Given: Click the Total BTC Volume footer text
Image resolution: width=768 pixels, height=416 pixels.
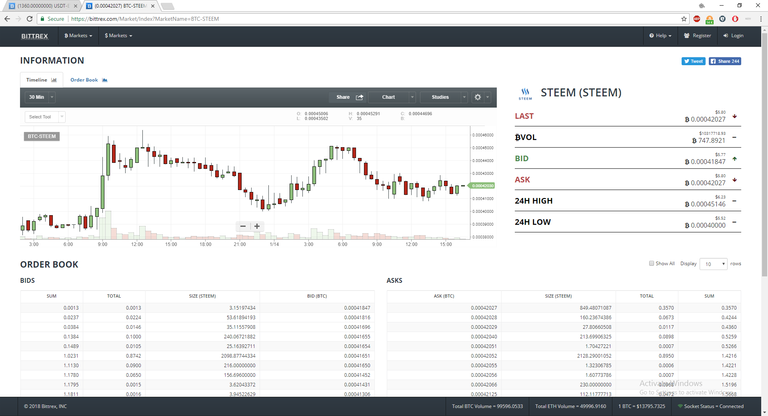Looking at the screenshot, I should click(x=487, y=406).
